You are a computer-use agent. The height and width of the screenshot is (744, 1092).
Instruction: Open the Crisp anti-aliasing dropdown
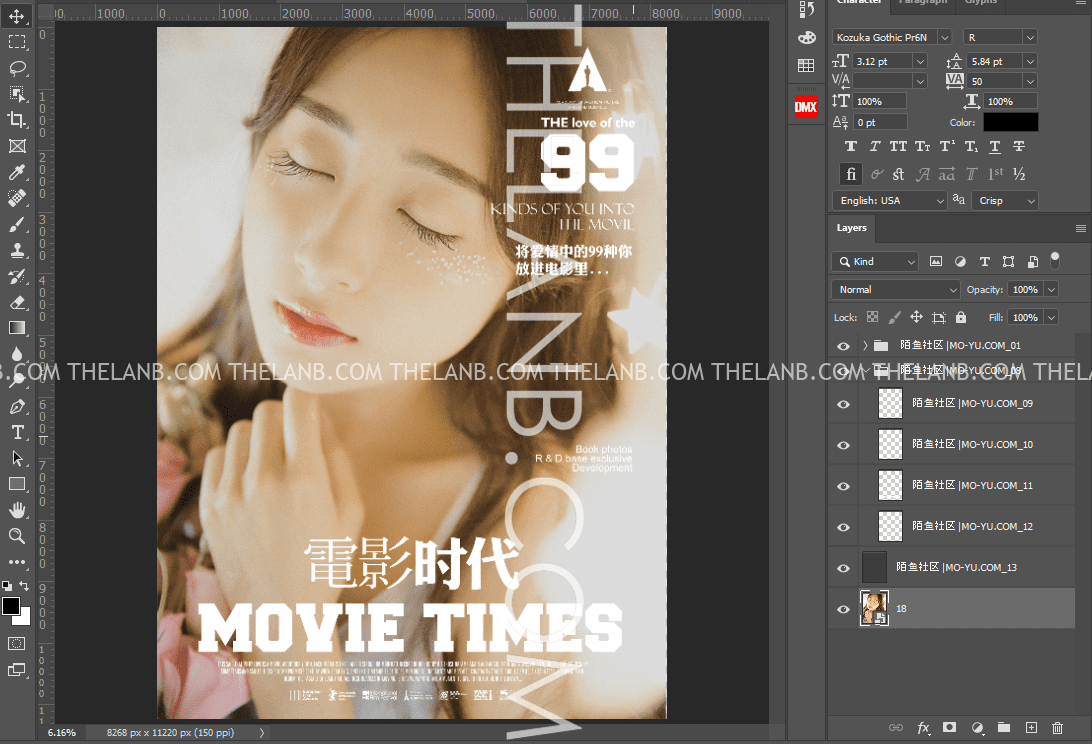[x=1004, y=200]
